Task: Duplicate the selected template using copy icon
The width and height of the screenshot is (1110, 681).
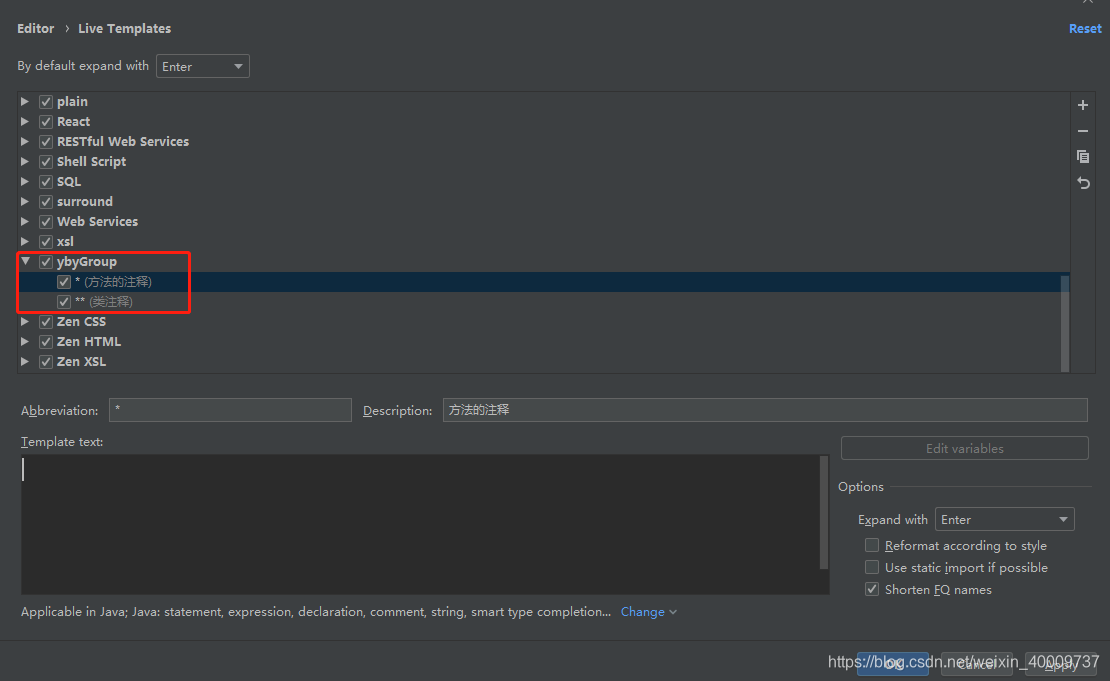Action: coord(1082,156)
